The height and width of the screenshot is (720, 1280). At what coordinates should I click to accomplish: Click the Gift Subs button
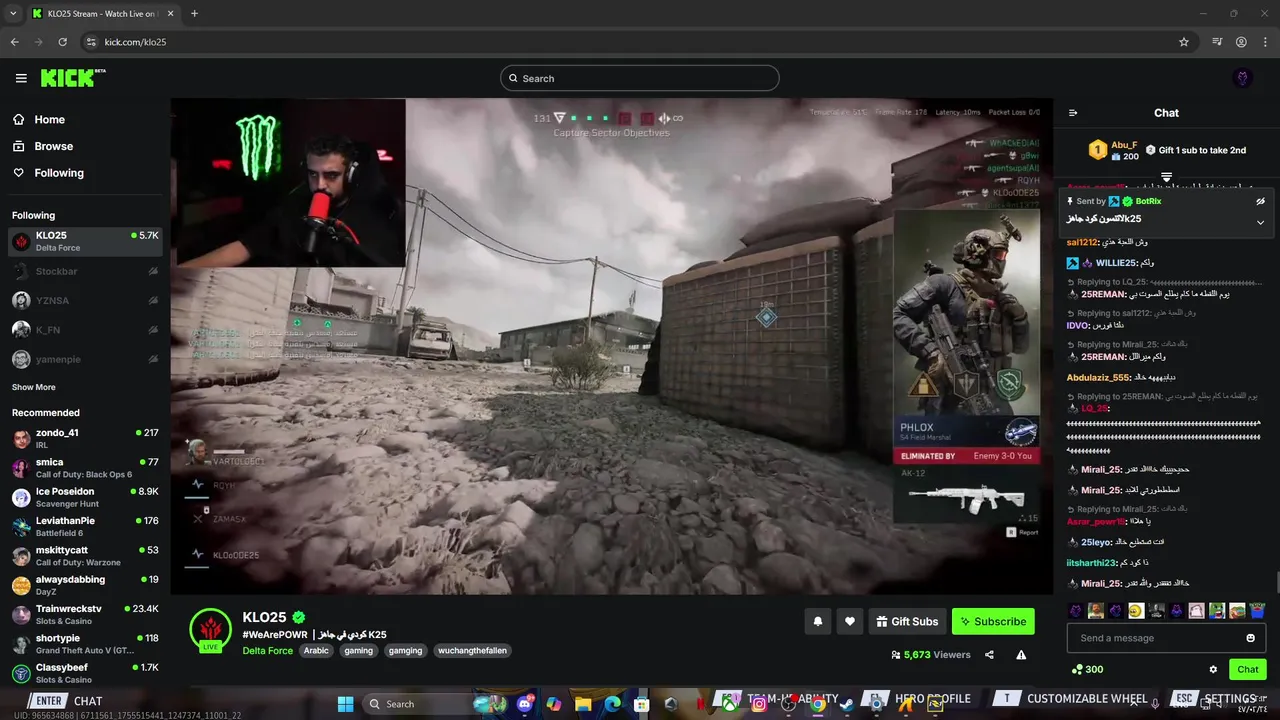pyautogui.click(x=907, y=621)
